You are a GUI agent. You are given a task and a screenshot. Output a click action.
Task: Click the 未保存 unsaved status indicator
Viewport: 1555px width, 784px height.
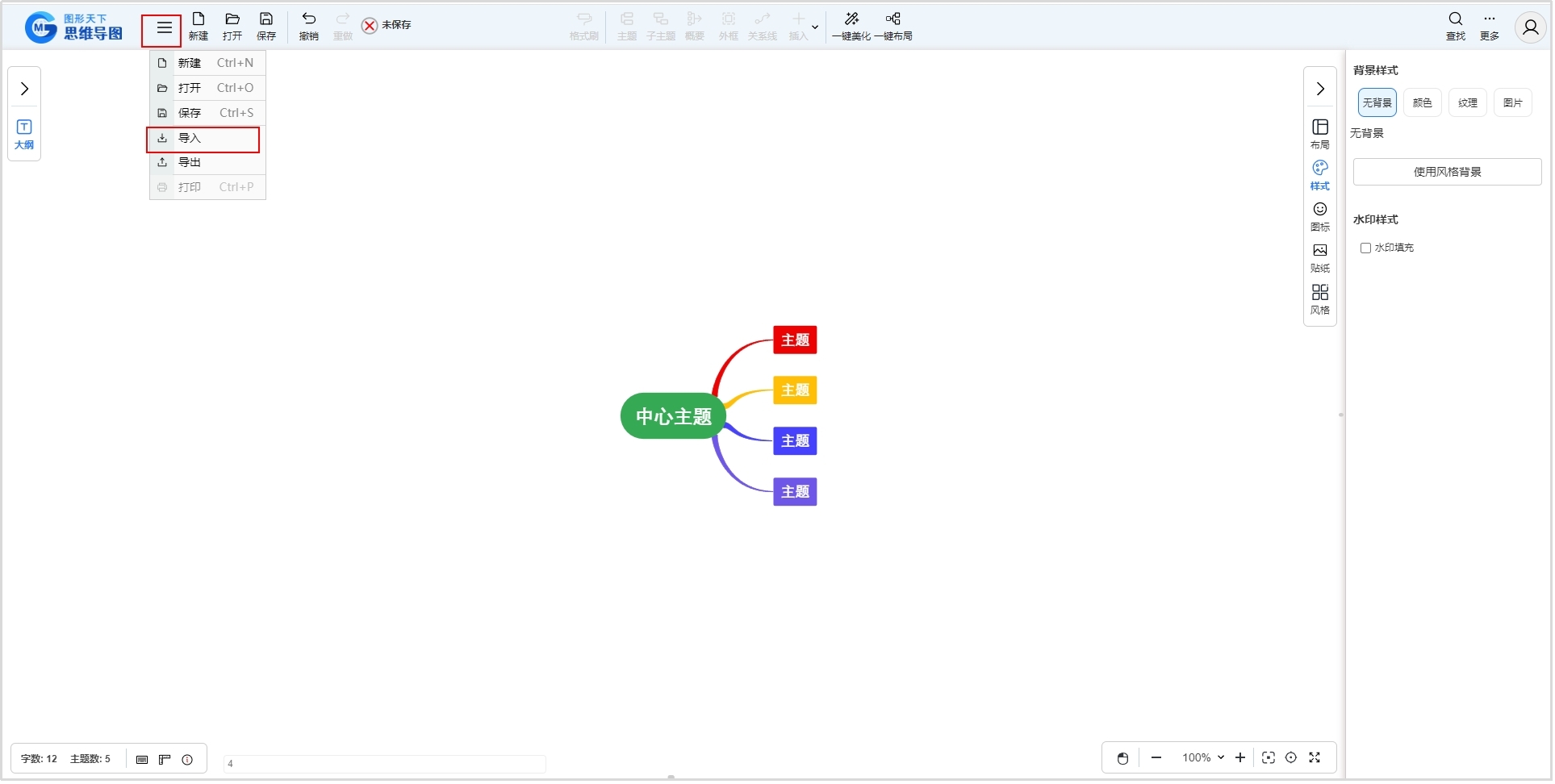(387, 26)
